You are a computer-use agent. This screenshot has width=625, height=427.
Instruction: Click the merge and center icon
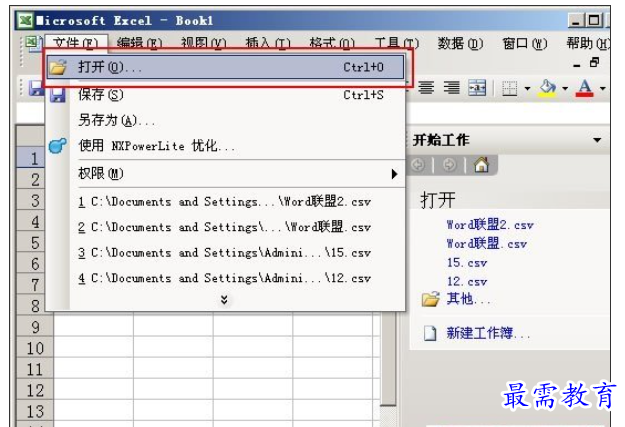tap(477, 88)
